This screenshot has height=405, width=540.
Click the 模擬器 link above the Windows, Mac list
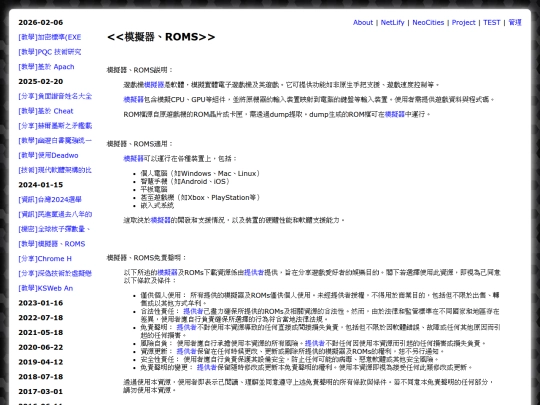click(x=133, y=159)
